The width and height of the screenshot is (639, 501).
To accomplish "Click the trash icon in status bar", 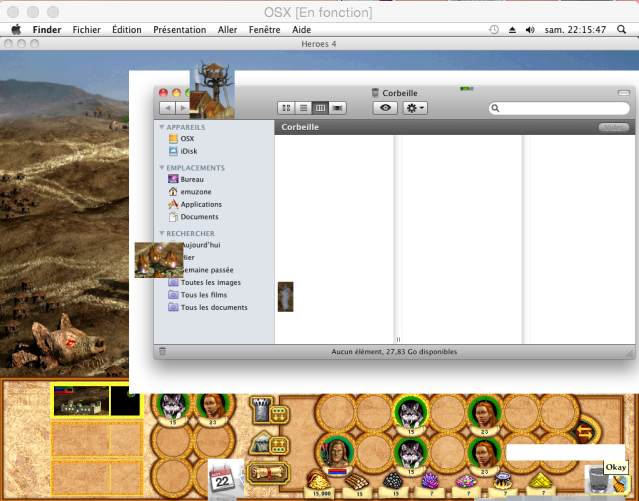I will [x=162, y=351].
